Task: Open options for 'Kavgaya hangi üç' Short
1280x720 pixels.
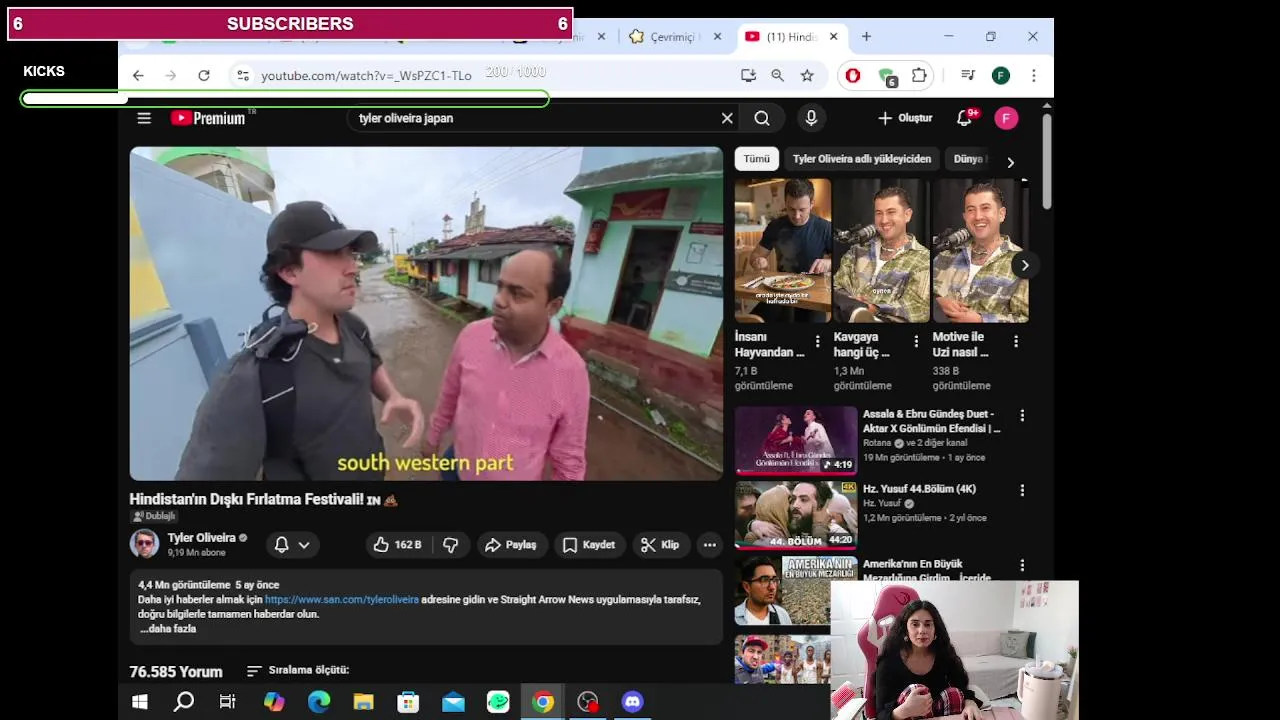Action: [x=916, y=341]
